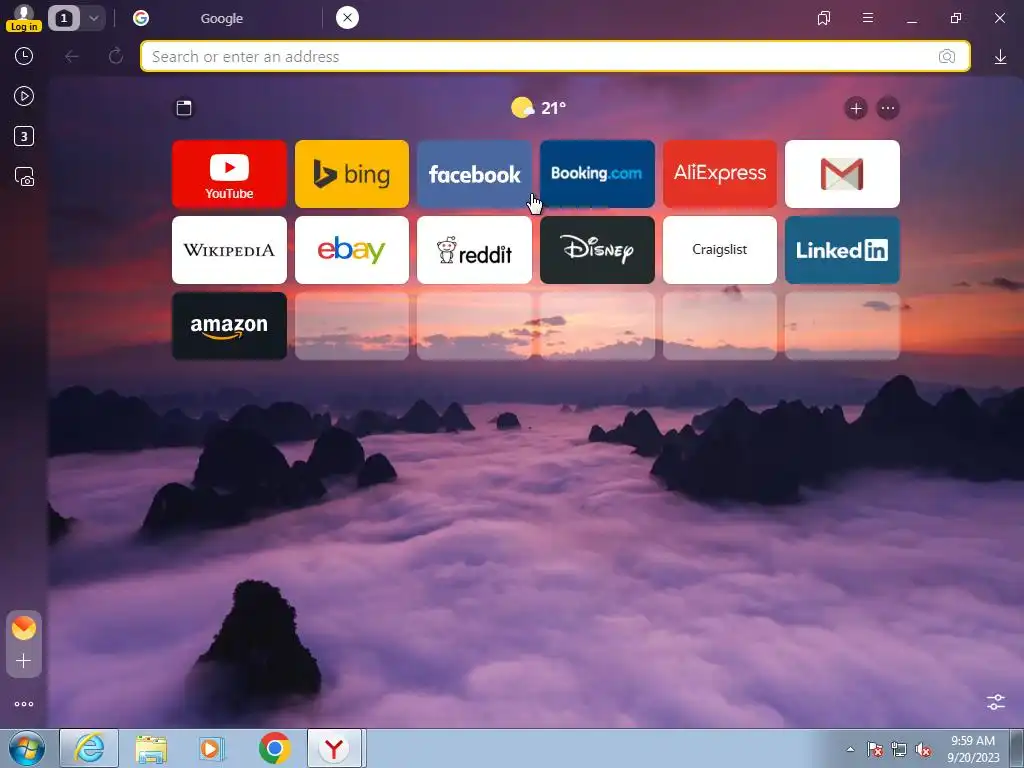This screenshot has width=1024, height=768.
Task: Open the LinkedIn speed dial tile
Action: (842, 250)
